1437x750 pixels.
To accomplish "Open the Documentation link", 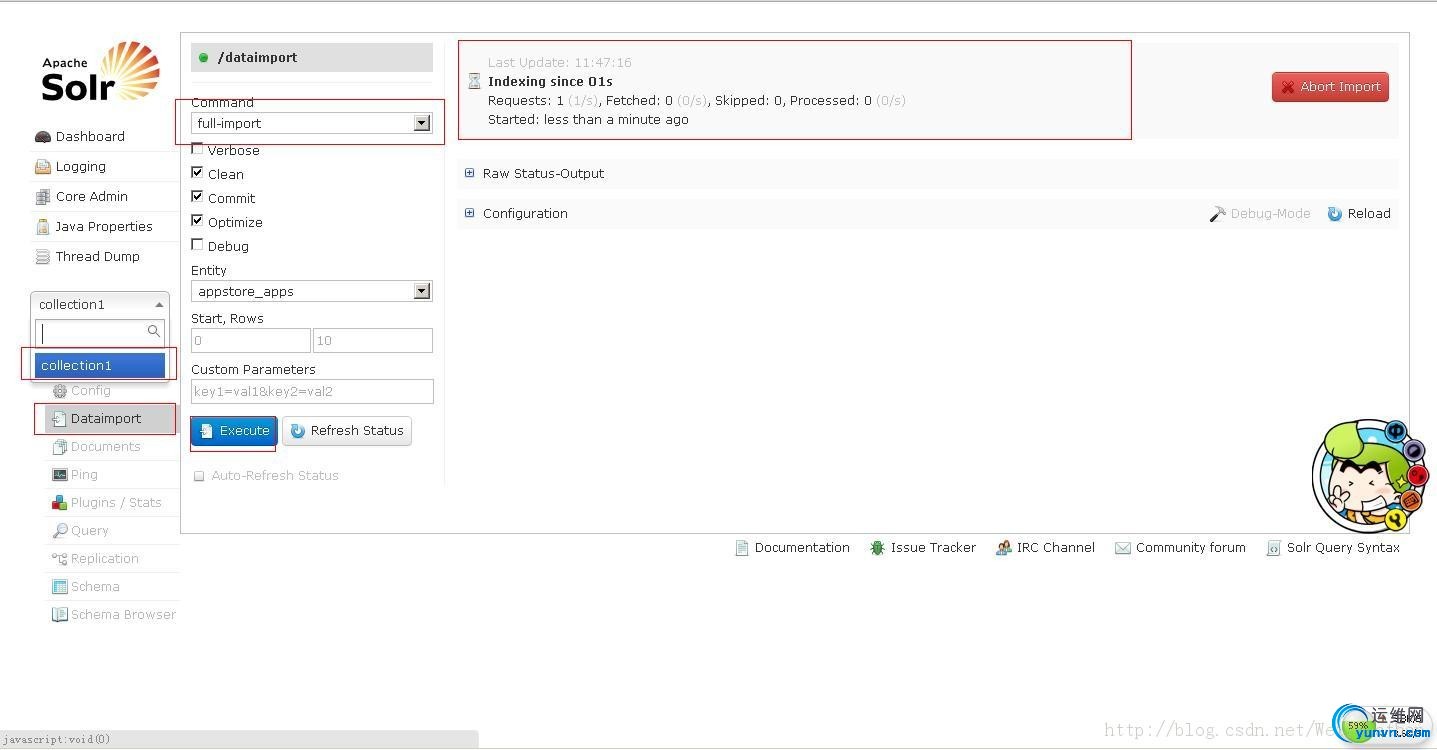I will coord(802,548).
